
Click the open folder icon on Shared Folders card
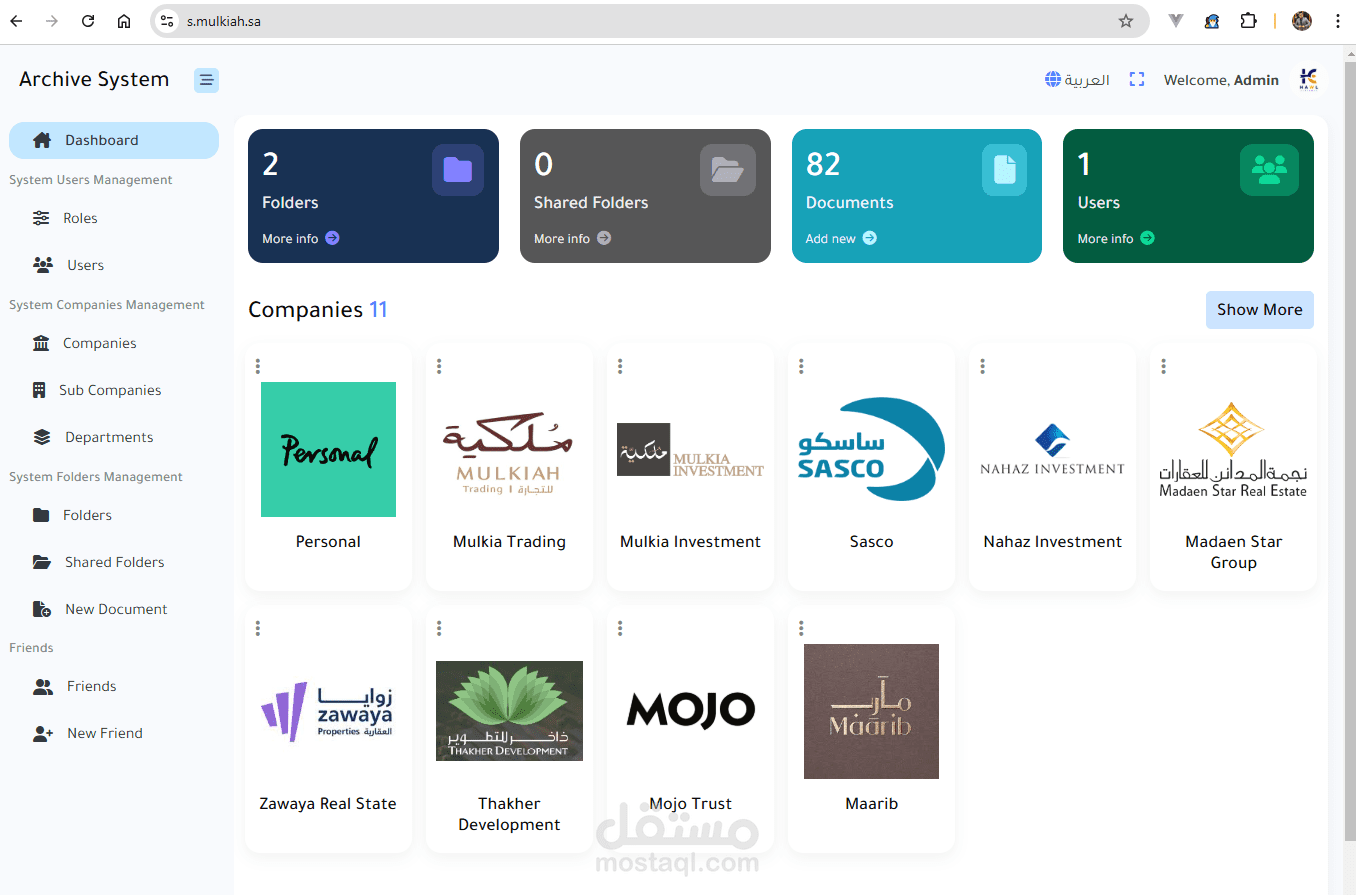(x=728, y=169)
